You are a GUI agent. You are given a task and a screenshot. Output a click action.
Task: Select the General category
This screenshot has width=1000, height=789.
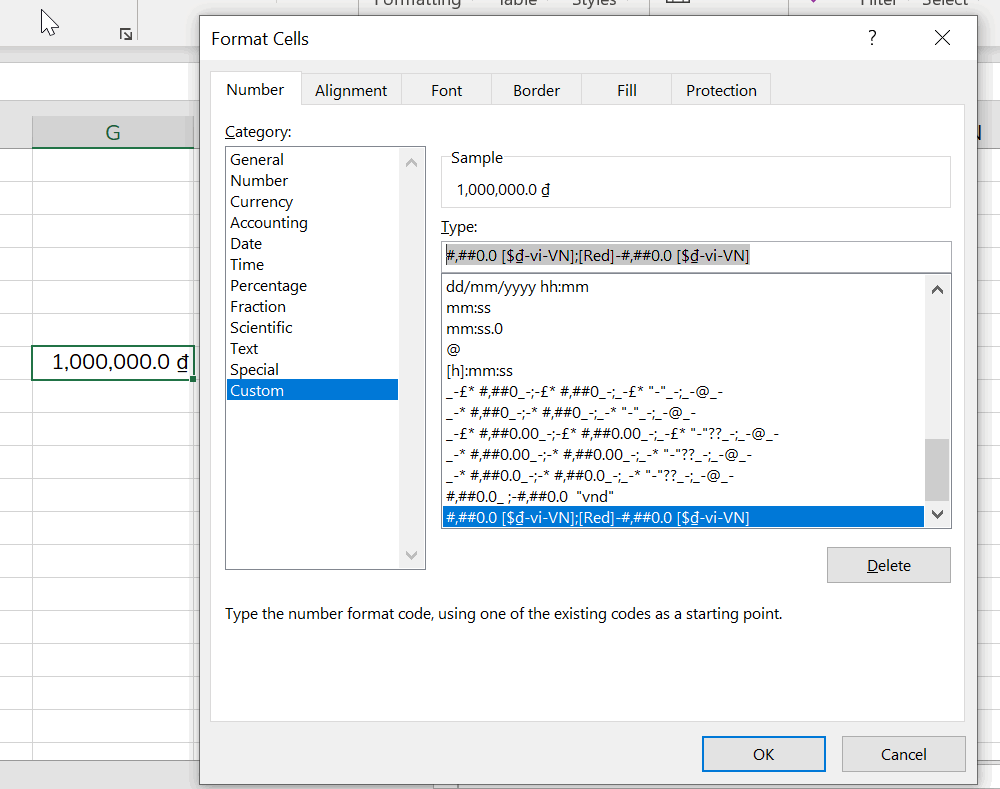(312, 159)
